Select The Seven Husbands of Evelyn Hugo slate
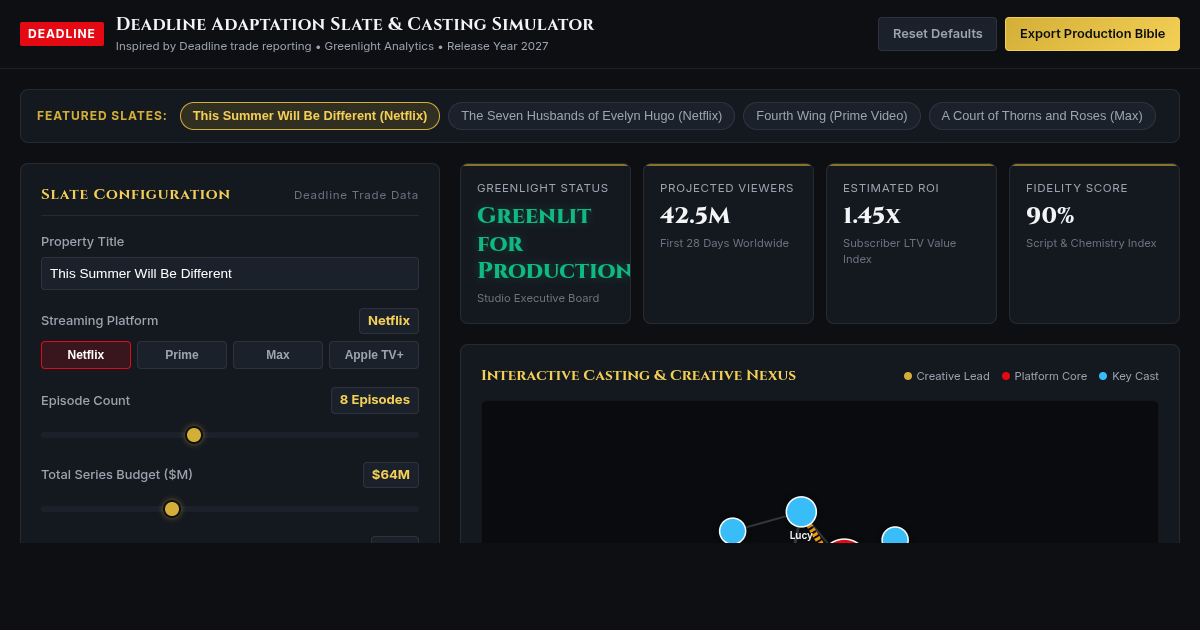 (591, 116)
